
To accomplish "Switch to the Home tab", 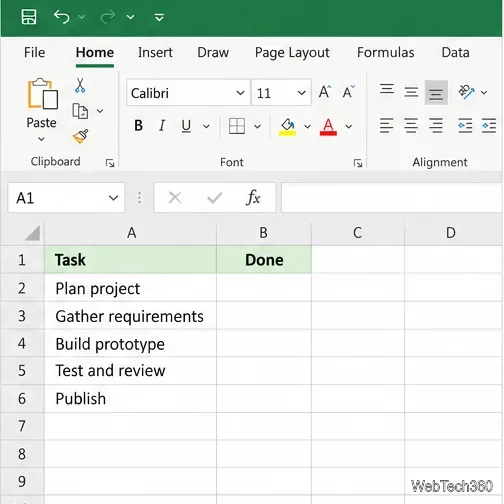I will [x=95, y=53].
